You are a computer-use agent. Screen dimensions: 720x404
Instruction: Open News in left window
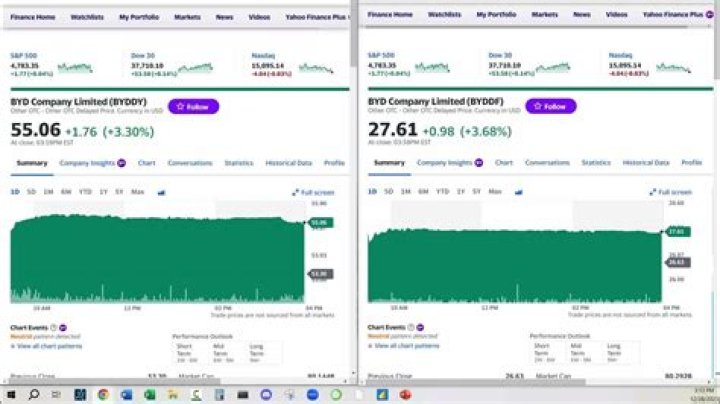coord(225,17)
